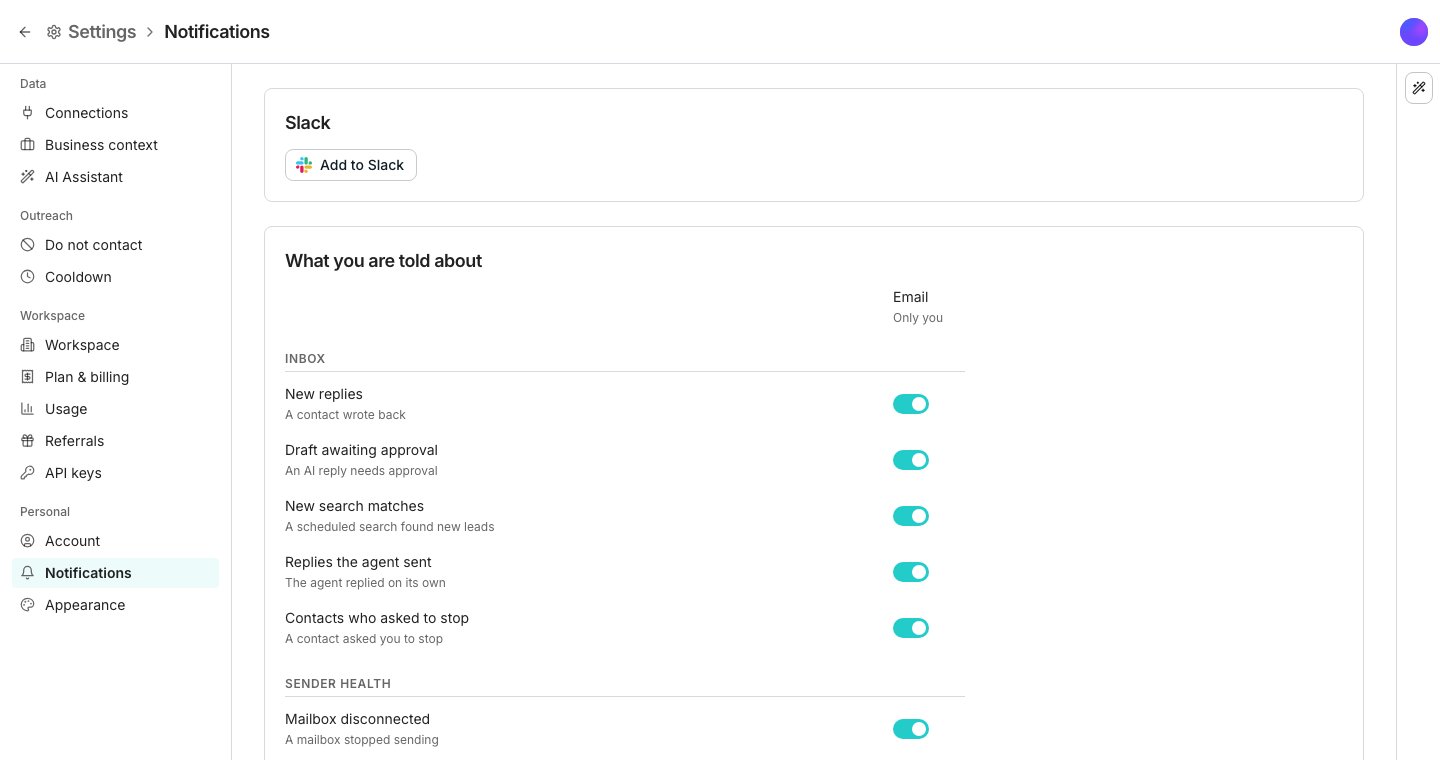This screenshot has width=1440, height=760.
Task: Click the Settings breadcrumb link
Action: click(x=102, y=32)
